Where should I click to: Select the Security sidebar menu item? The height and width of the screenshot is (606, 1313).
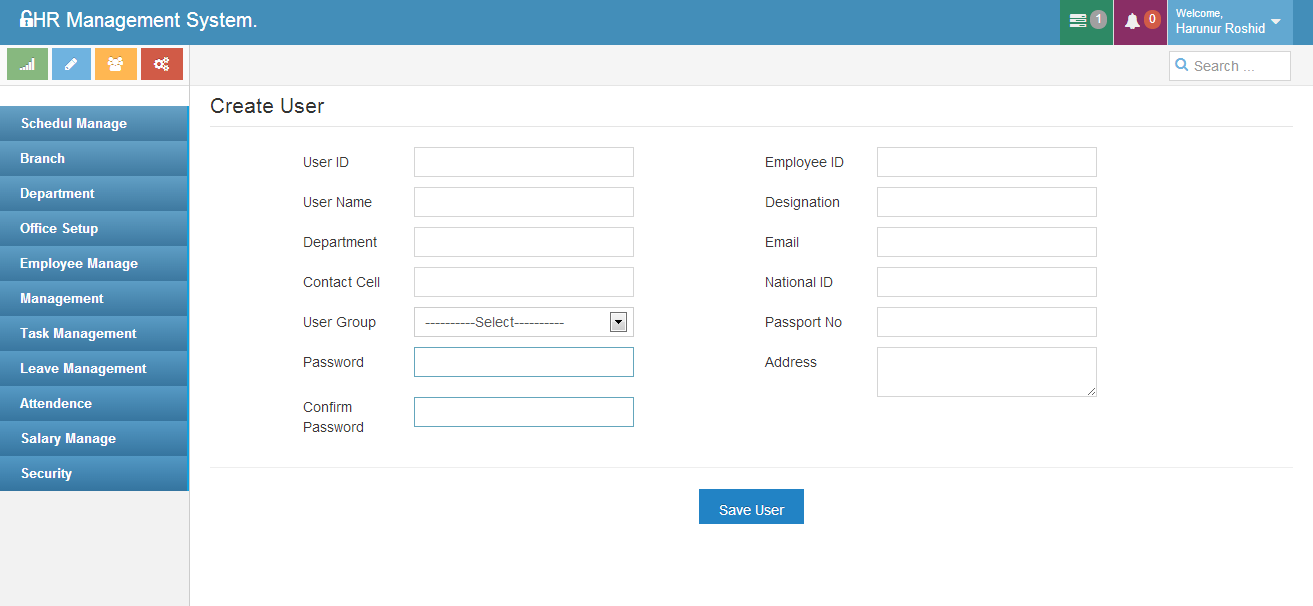(x=46, y=473)
